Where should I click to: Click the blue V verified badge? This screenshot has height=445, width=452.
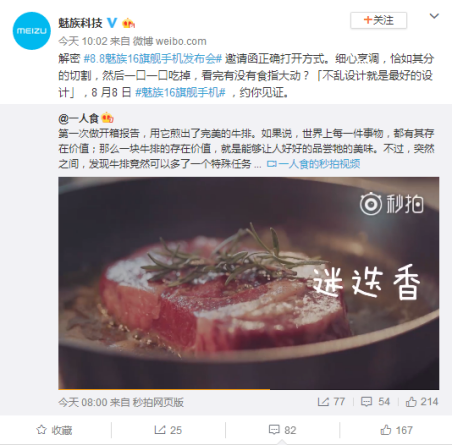coord(112,23)
